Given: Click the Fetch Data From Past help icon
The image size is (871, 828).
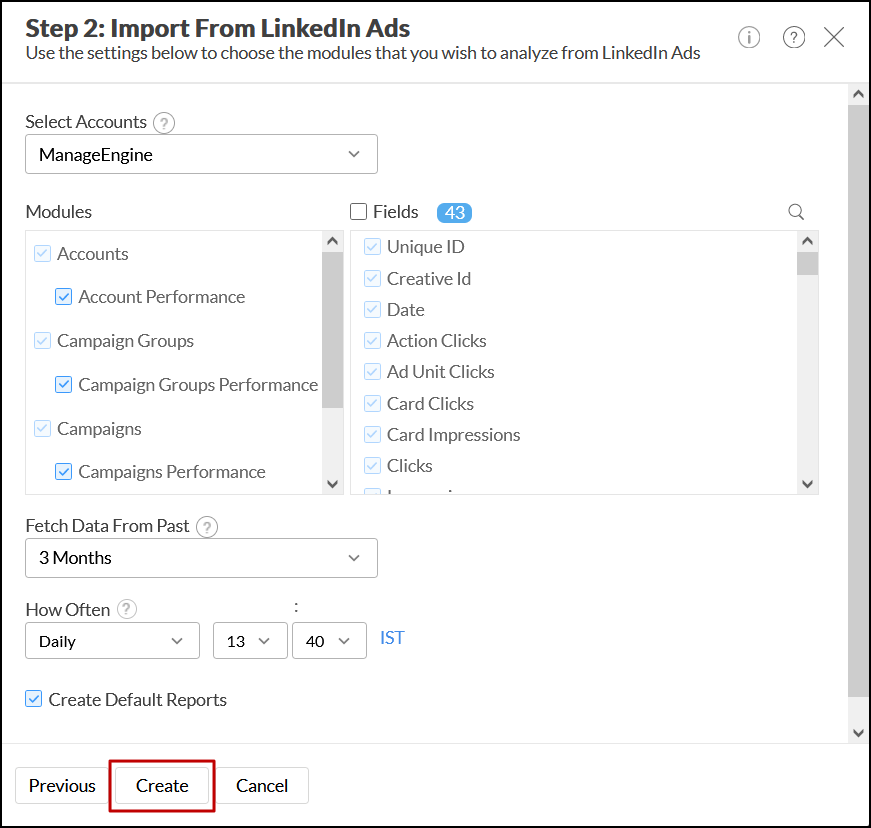Looking at the screenshot, I should [207, 527].
